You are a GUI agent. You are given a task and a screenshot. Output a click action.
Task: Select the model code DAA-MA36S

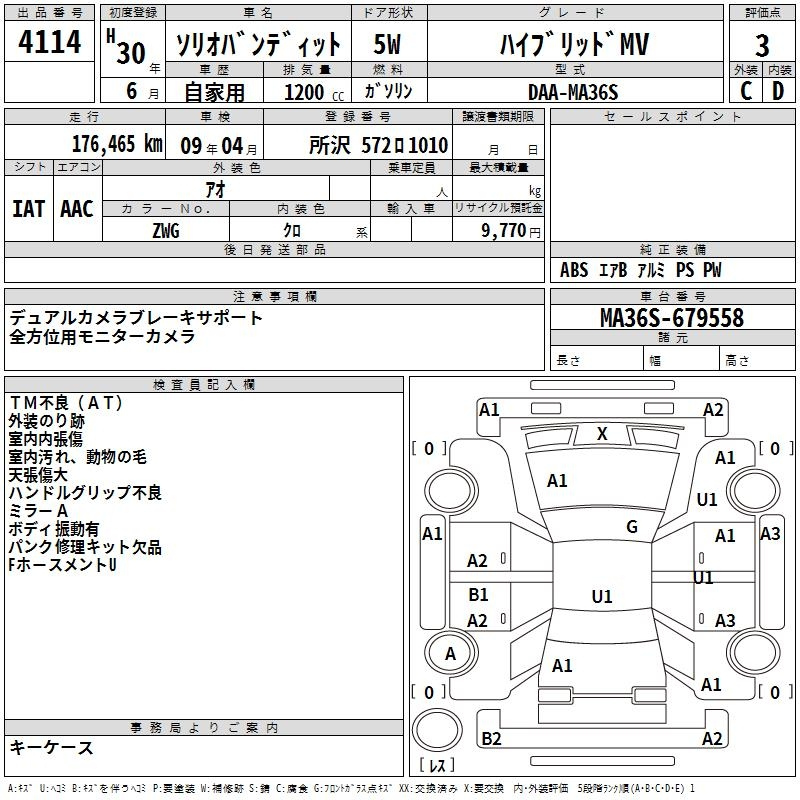pos(573,91)
